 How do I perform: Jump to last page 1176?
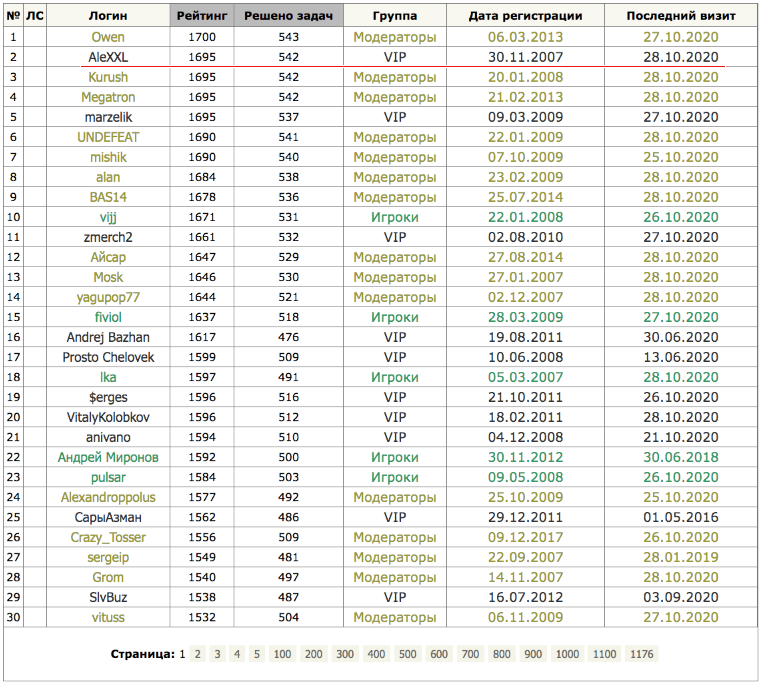[642, 654]
